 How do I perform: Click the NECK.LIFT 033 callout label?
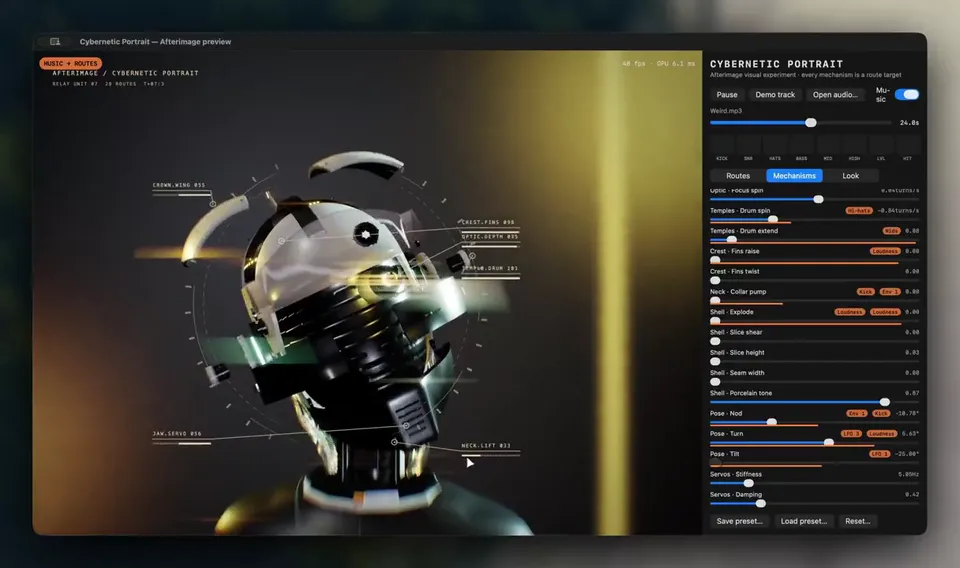coord(486,446)
